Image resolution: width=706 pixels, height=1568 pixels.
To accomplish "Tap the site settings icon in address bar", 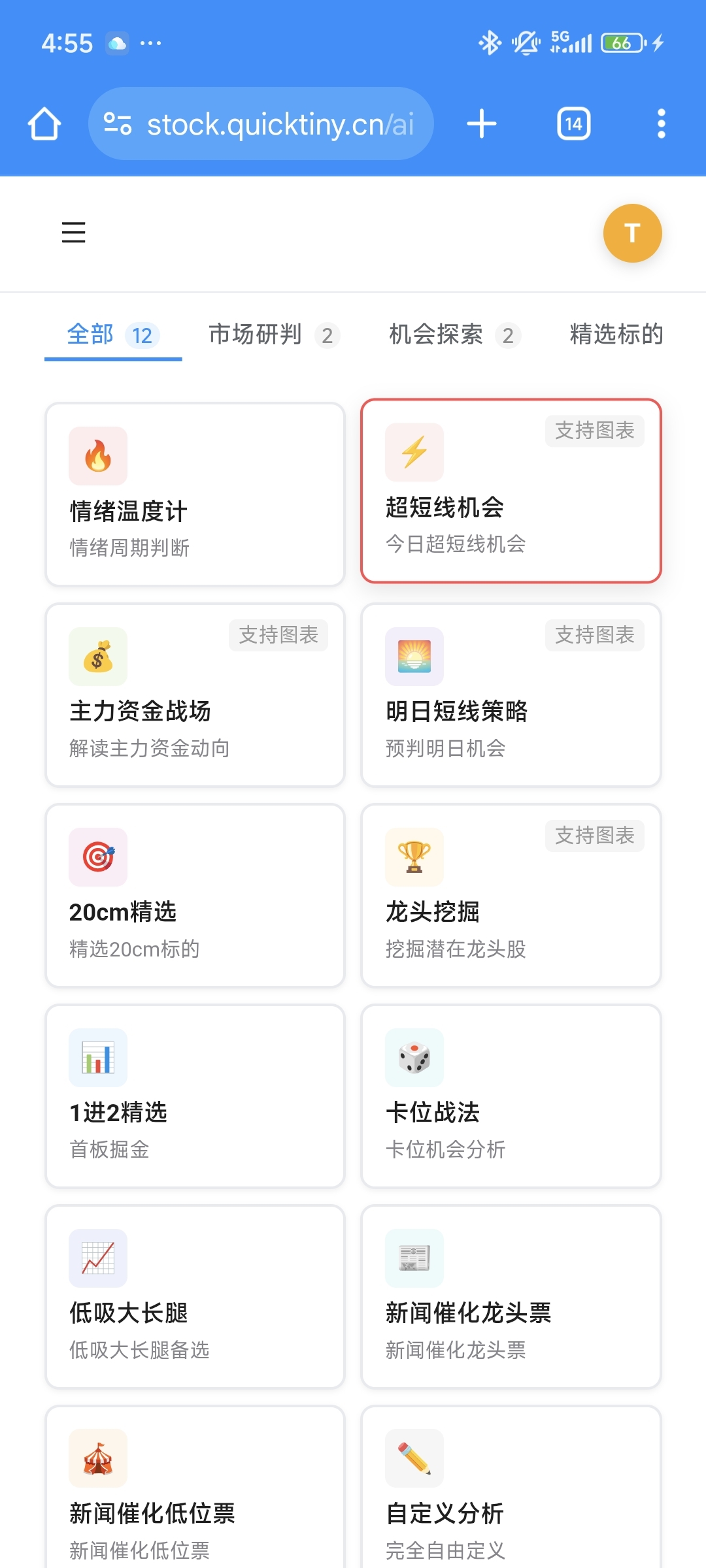I will pos(118,123).
